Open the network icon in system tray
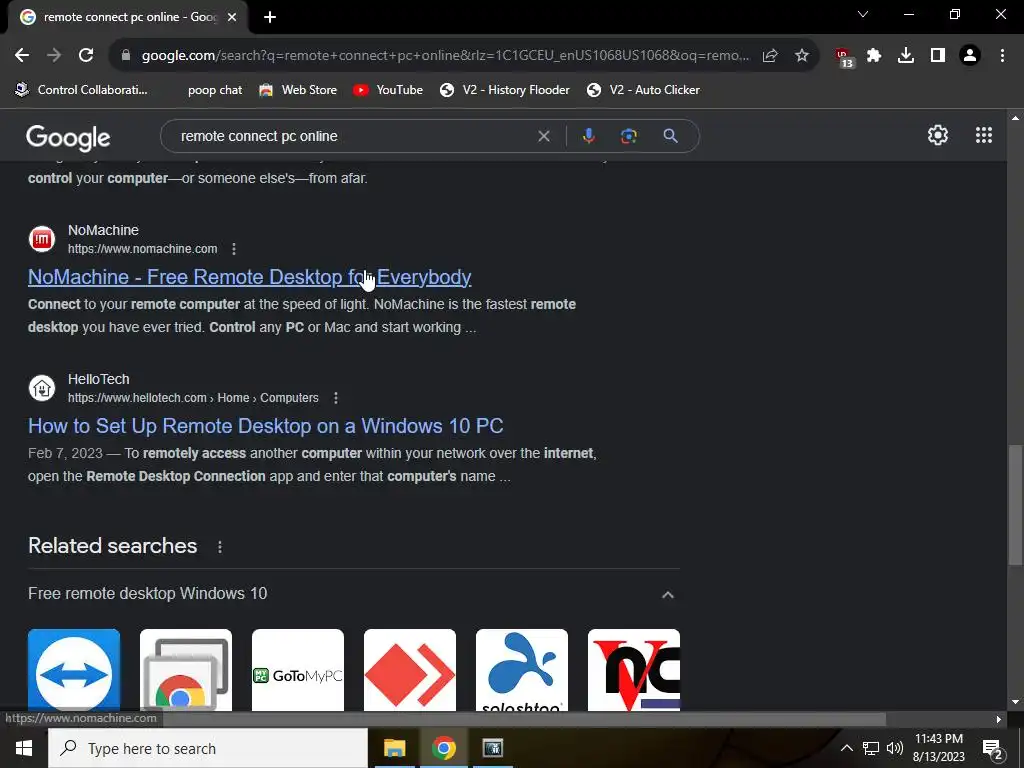The image size is (1024, 768). click(x=871, y=748)
